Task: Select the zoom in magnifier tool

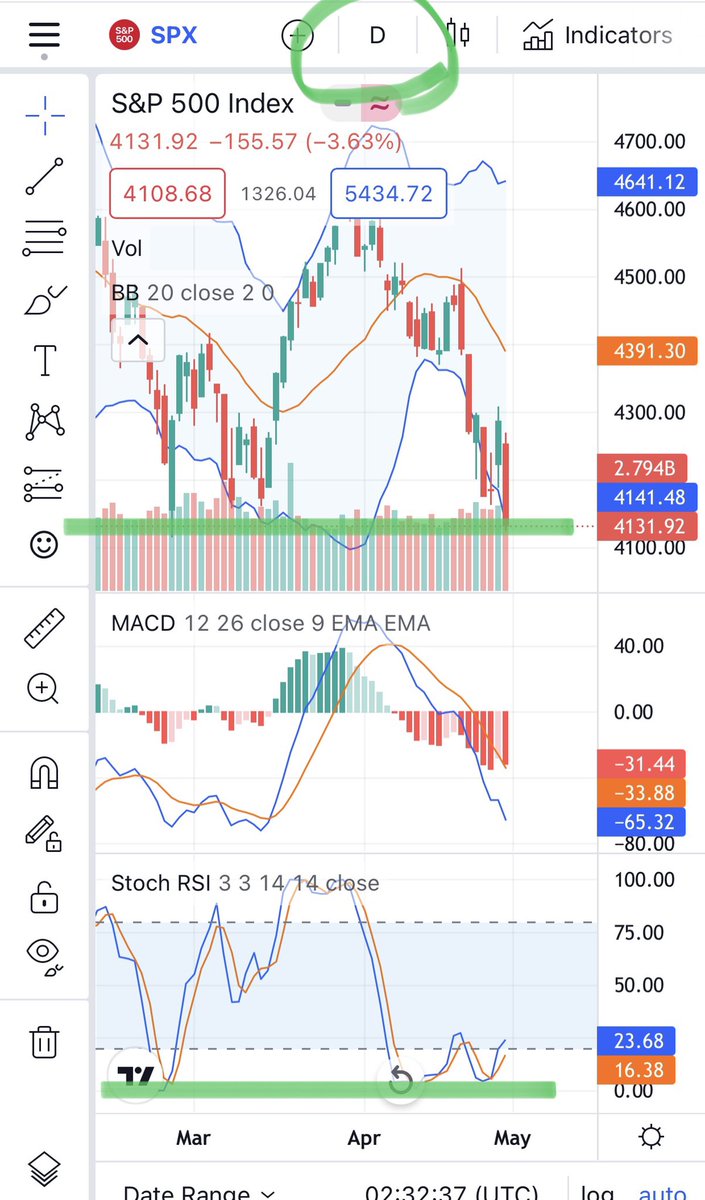Action: tap(44, 688)
